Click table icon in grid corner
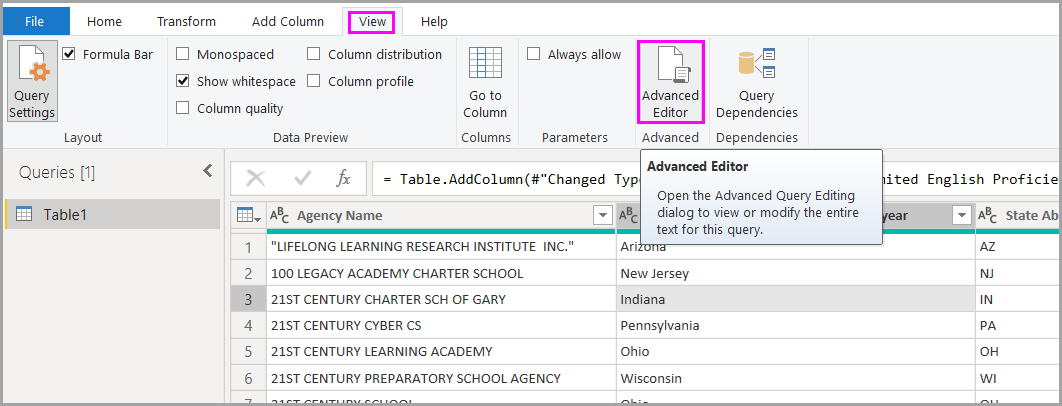This screenshot has width=1062, height=406. click(247, 215)
